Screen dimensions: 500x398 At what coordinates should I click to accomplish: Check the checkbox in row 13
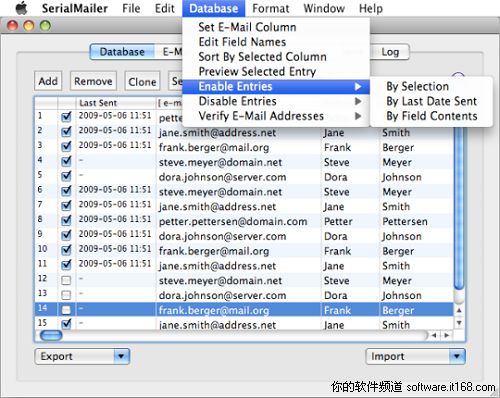pos(66,295)
